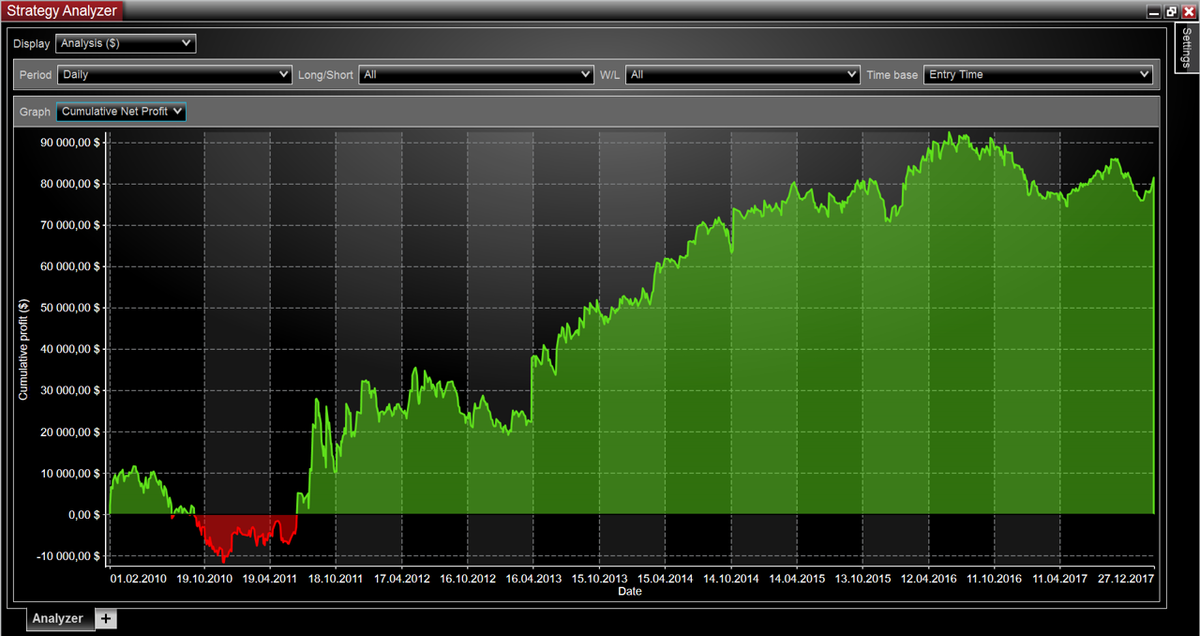Image resolution: width=1200 pixels, height=636 pixels.
Task: Click the red drawdown area of the chart
Action: point(245,530)
